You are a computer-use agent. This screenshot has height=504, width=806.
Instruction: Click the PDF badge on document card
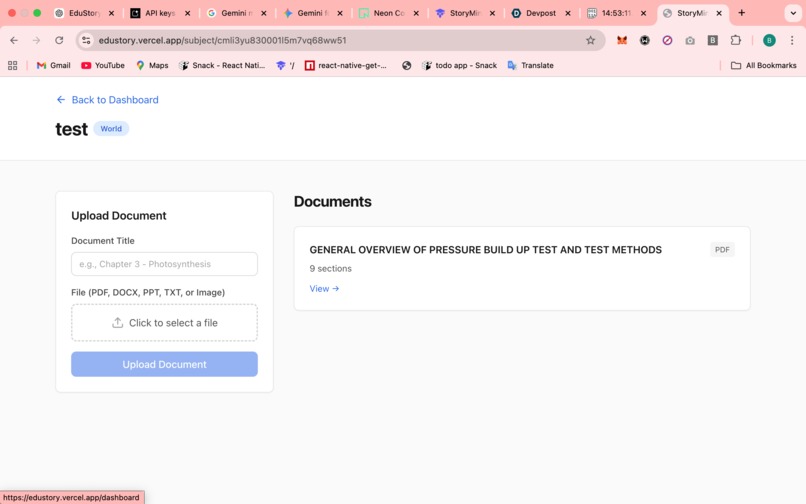click(722, 249)
